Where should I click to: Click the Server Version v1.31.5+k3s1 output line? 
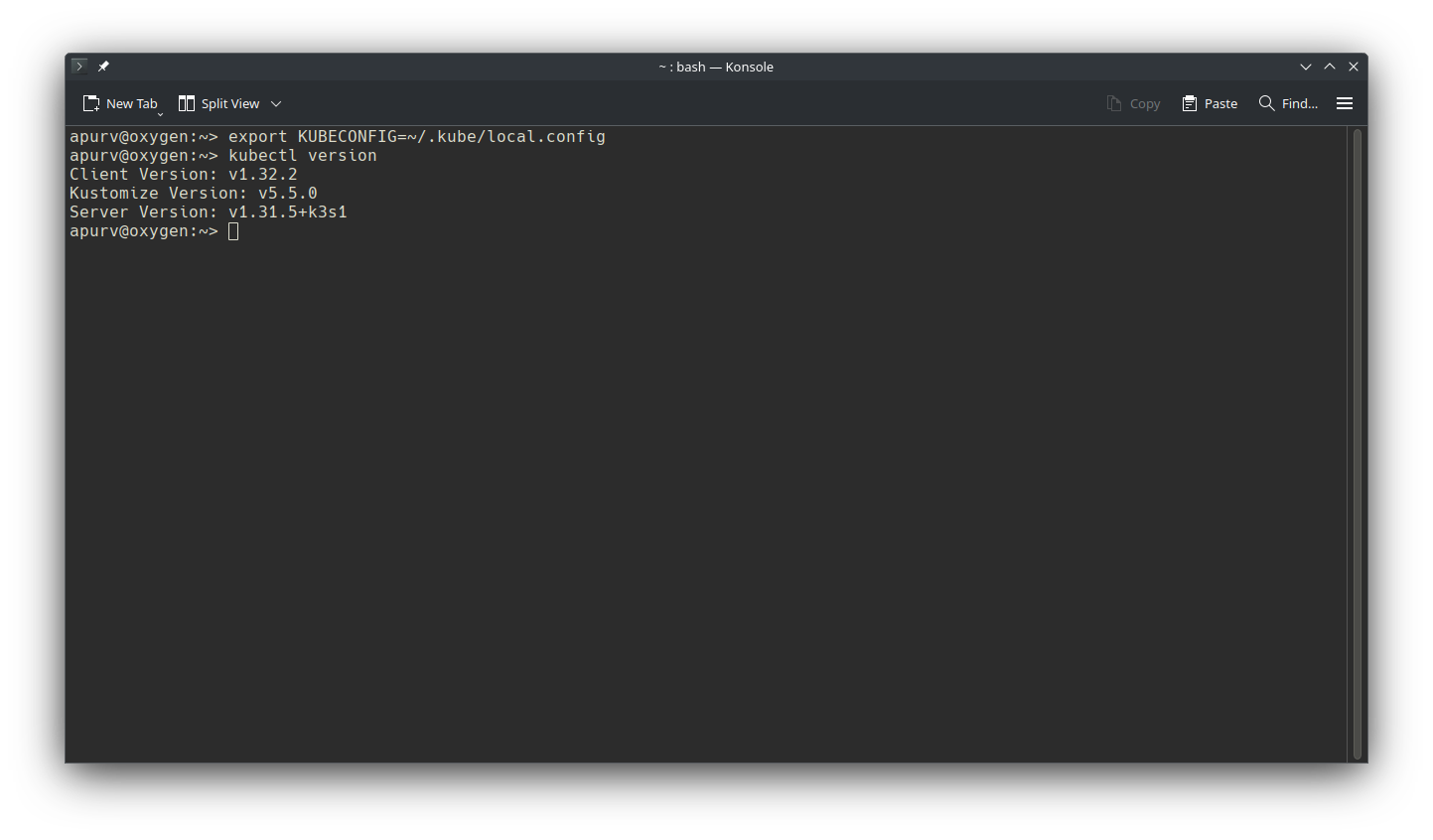[209, 212]
